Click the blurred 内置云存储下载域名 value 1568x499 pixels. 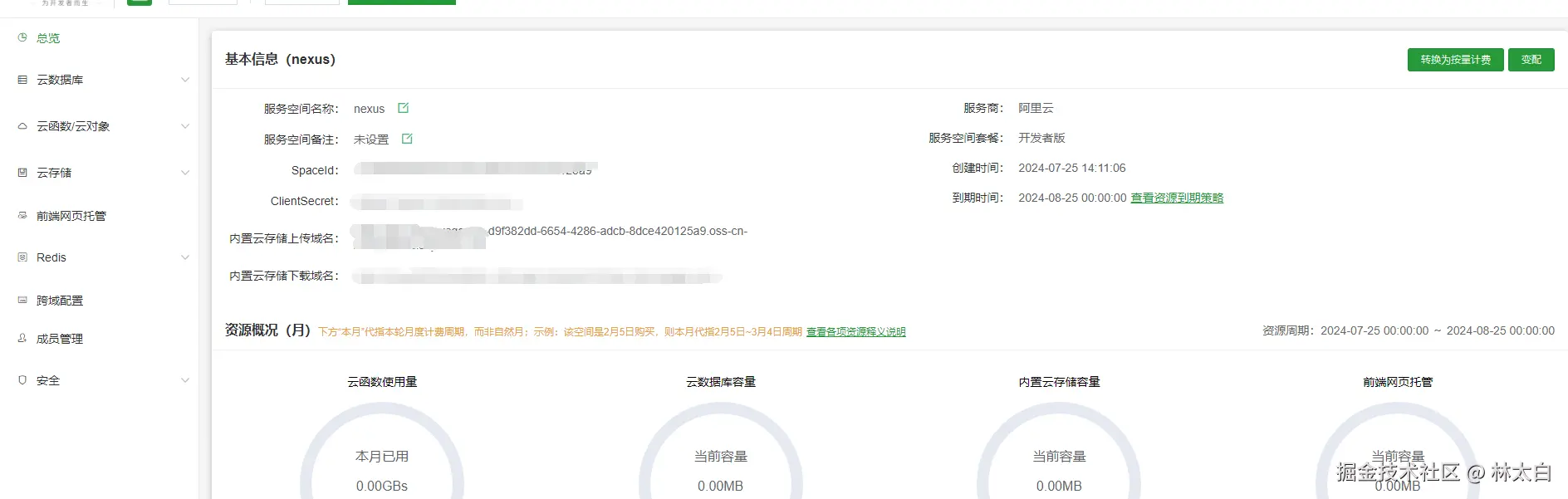537,276
